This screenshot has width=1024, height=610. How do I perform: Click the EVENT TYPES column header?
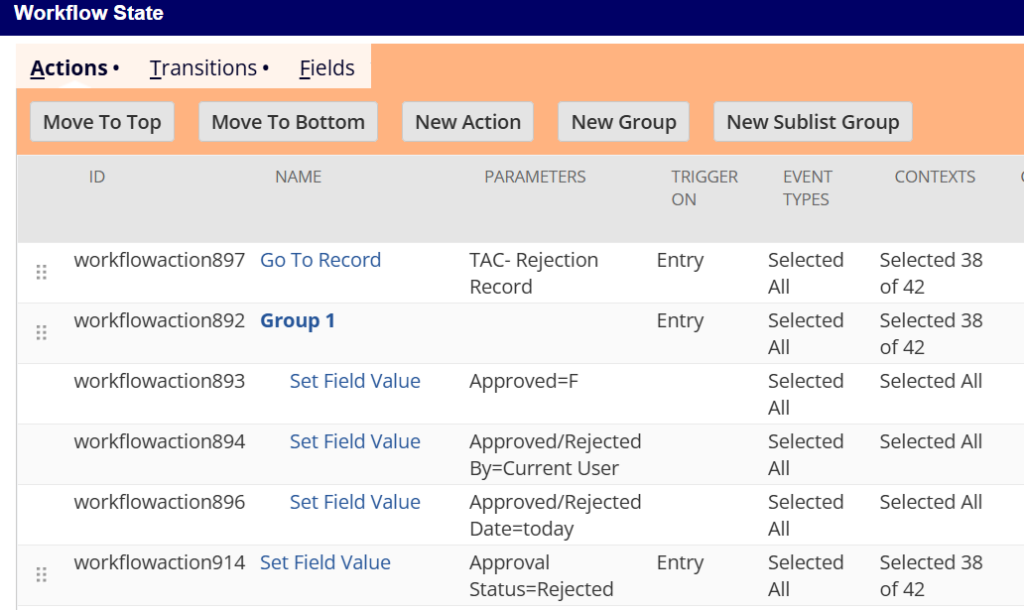click(807, 188)
